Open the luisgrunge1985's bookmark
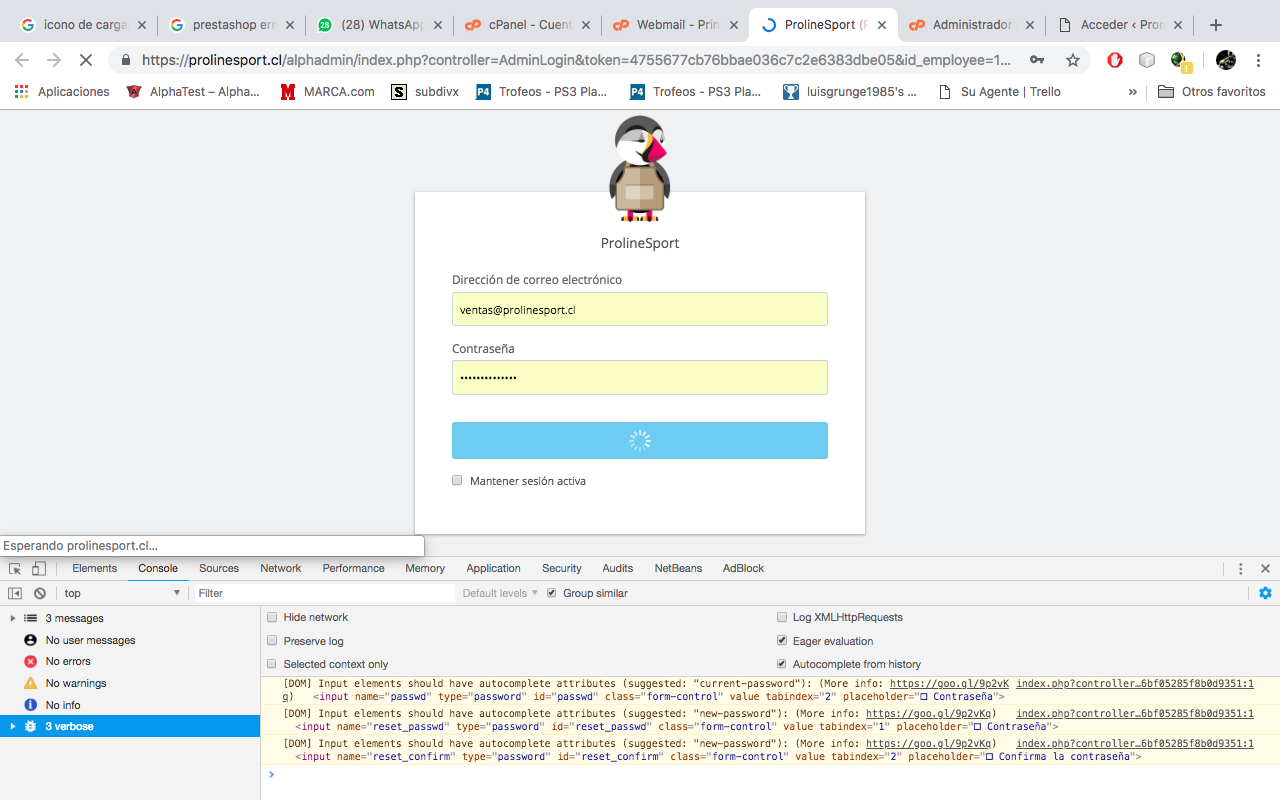 click(x=850, y=92)
